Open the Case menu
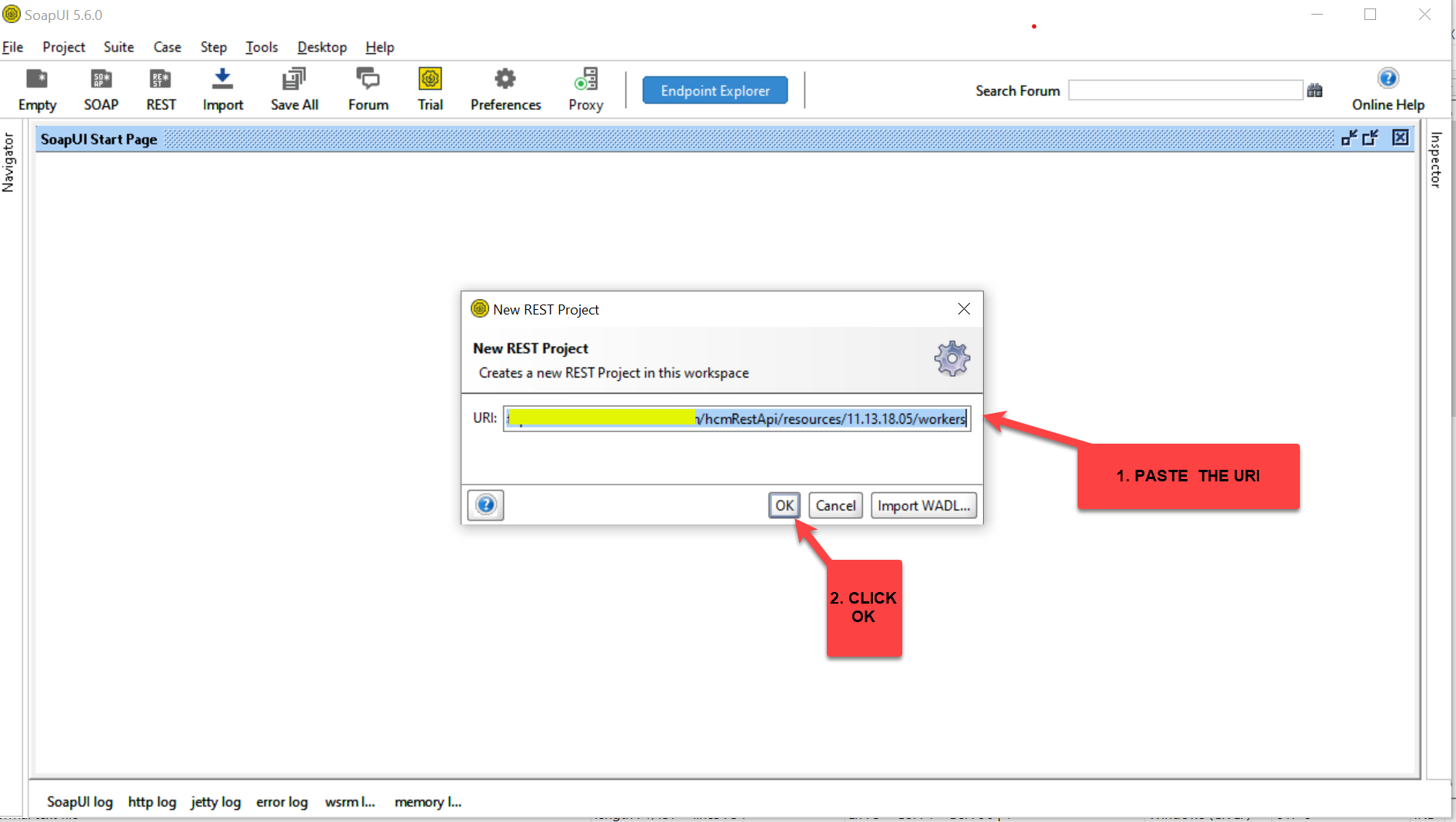 click(167, 47)
